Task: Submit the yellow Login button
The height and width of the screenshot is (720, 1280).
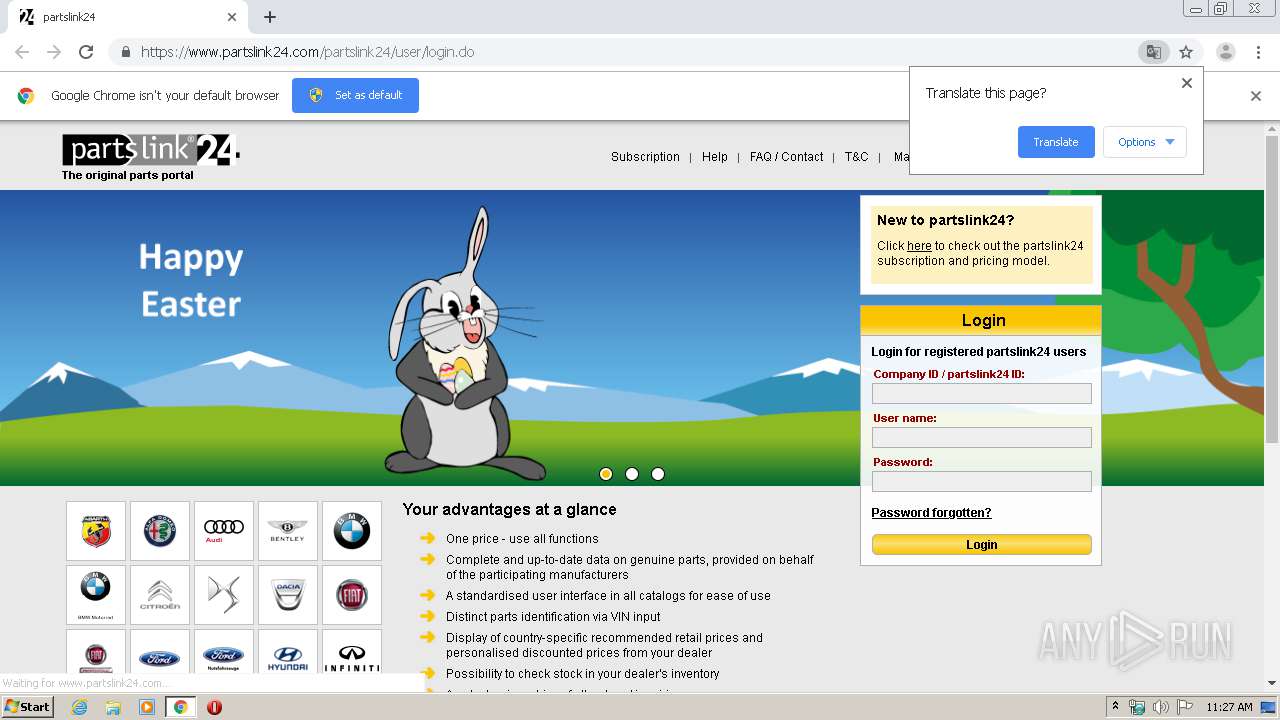Action: (x=981, y=545)
